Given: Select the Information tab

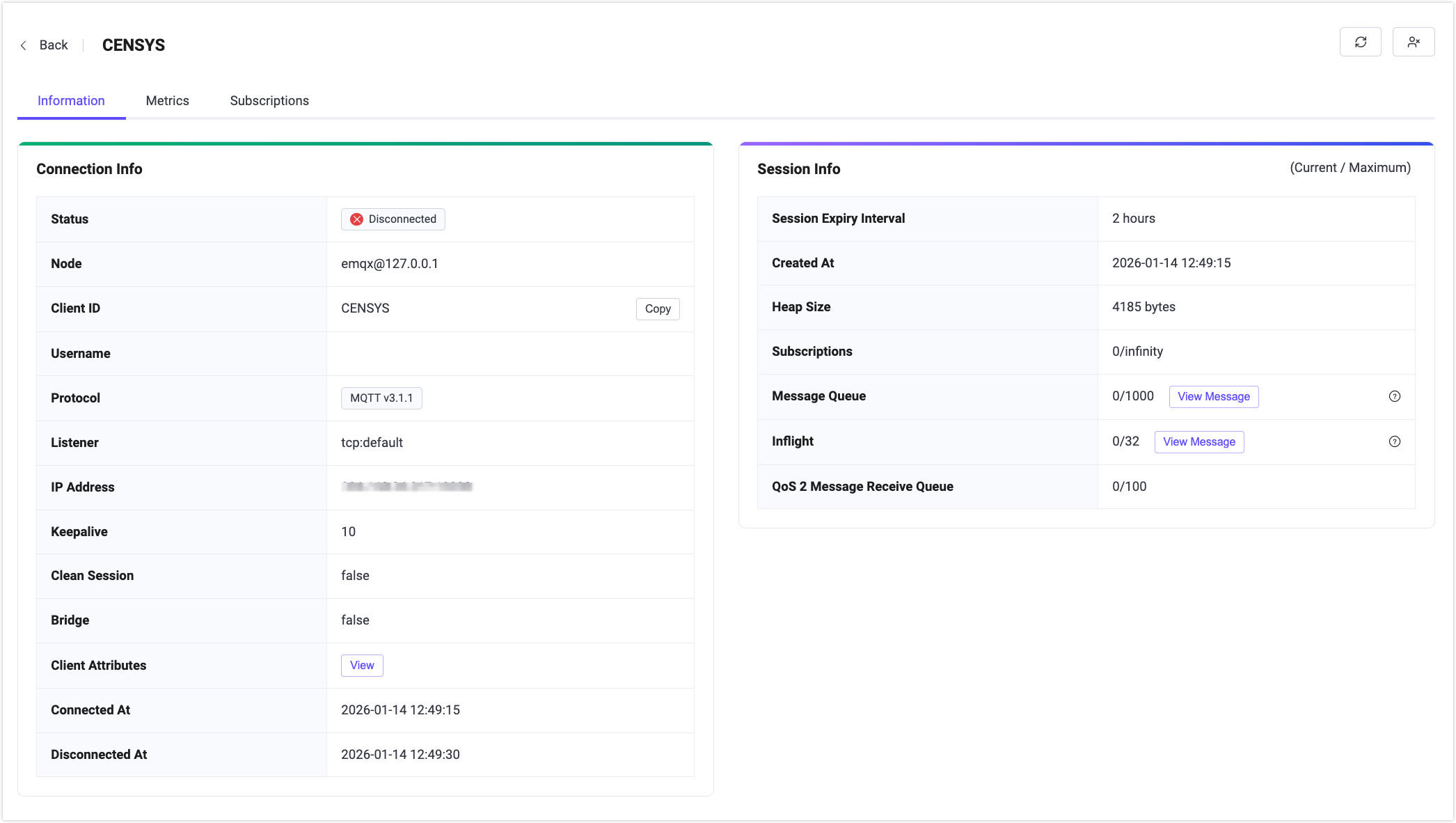Looking at the screenshot, I should click(x=71, y=101).
